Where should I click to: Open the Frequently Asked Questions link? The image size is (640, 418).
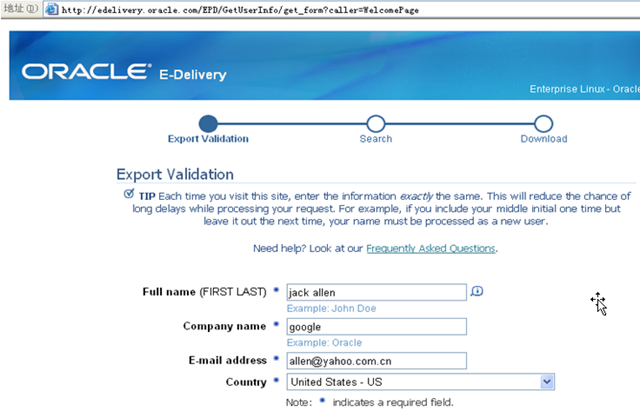point(430,248)
